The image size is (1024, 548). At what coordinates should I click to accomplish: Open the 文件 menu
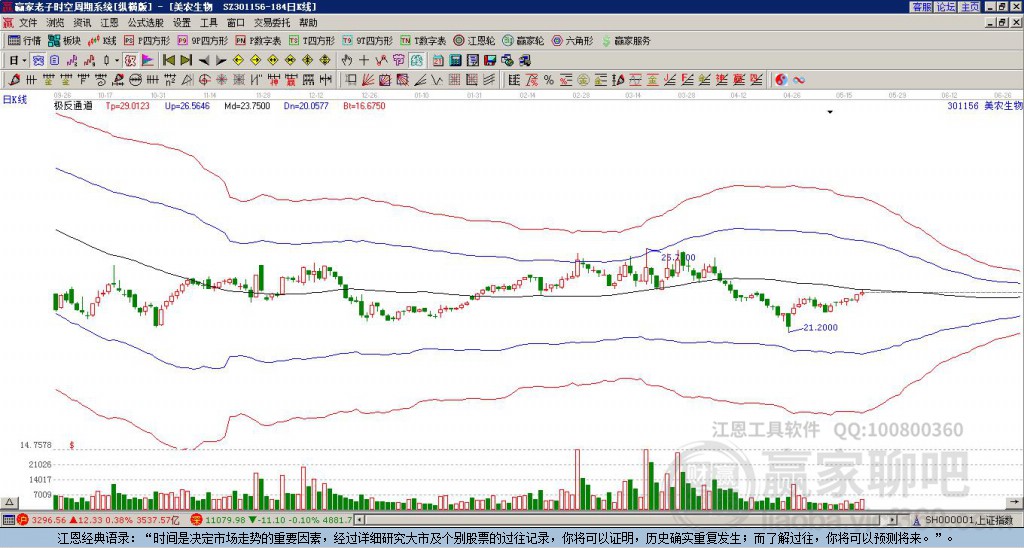click(x=28, y=23)
